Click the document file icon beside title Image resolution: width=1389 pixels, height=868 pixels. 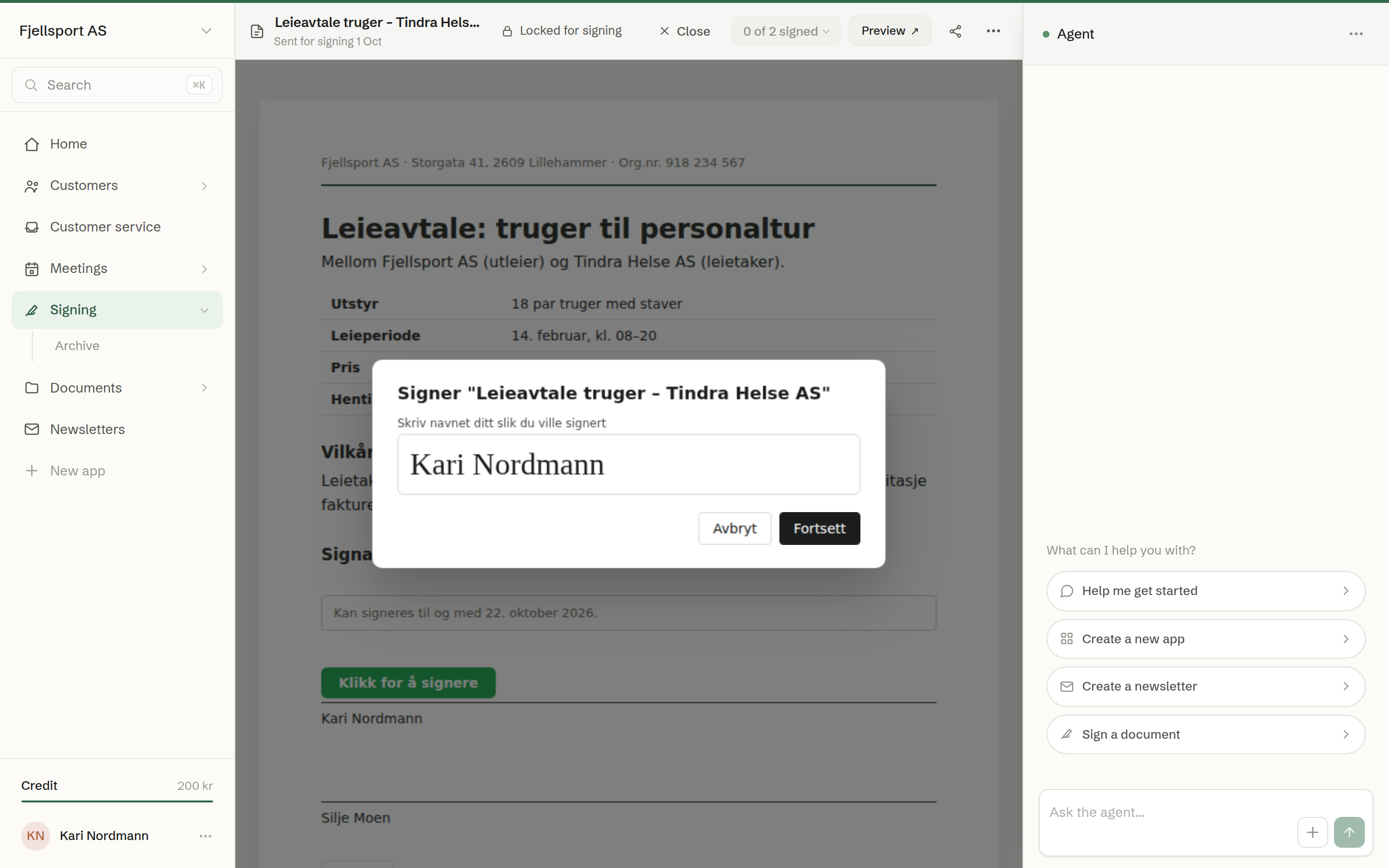pos(257,31)
